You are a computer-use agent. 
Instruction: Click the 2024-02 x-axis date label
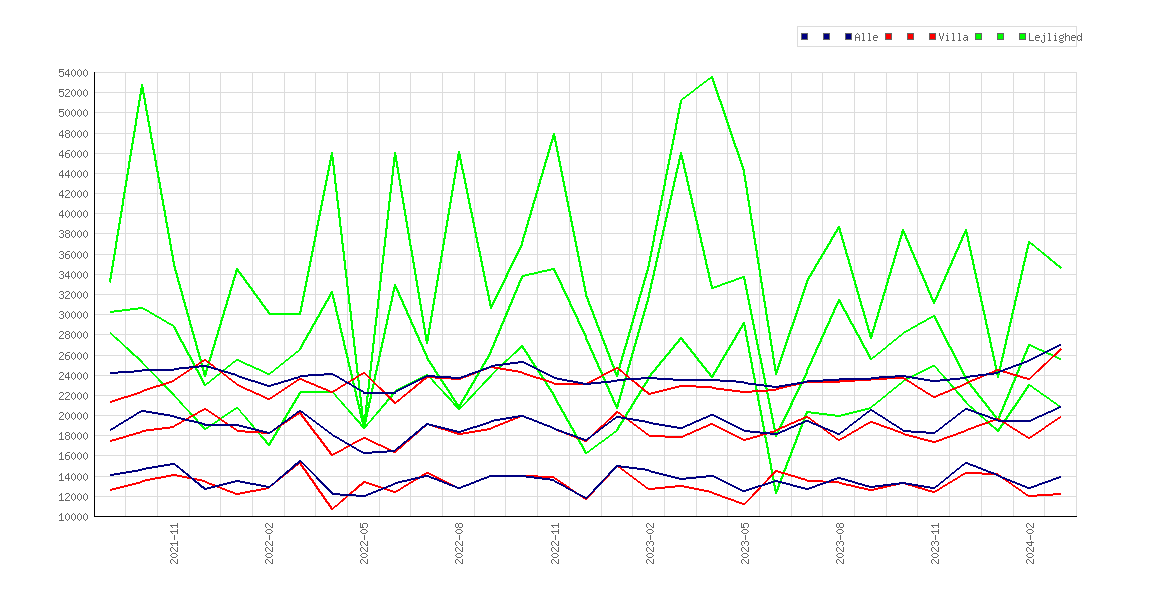tap(1030, 543)
